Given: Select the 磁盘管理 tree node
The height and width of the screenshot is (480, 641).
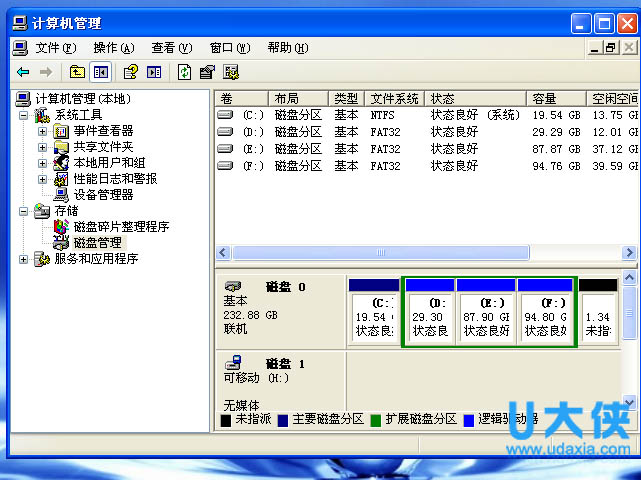Looking at the screenshot, I should click(x=98, y=243).
